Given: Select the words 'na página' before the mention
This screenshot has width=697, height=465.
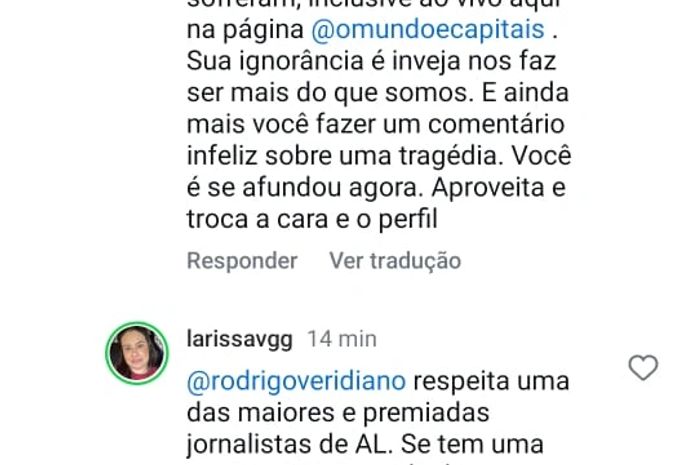Looking at the screenshot, I should point(245,30).
